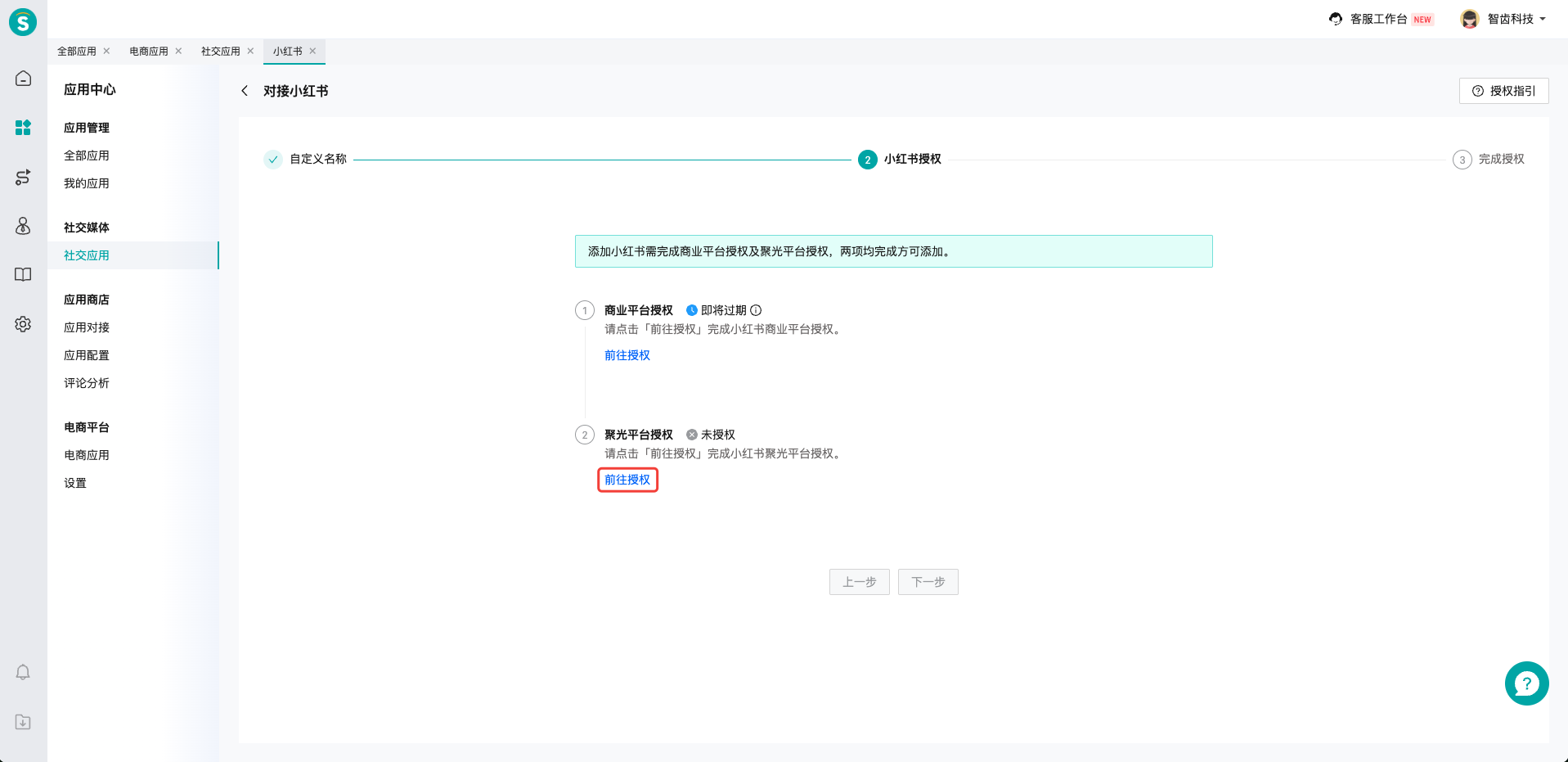
Task: Open the routing flow icon in left rail
Action: pyautogui.click(x=23, y=177)
